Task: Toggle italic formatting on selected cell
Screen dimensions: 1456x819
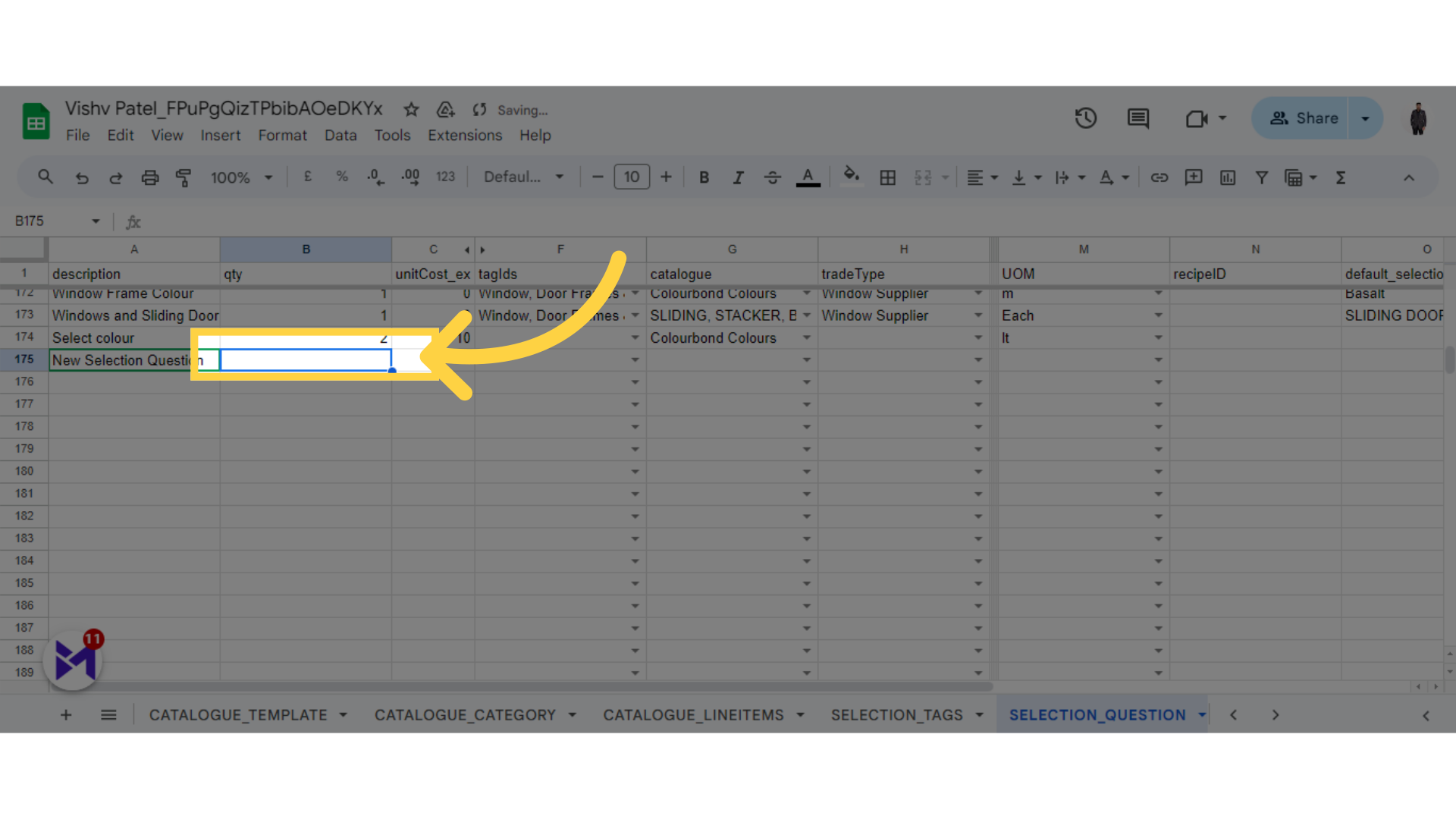Action: pyautogui.click(x=738, y=177)
